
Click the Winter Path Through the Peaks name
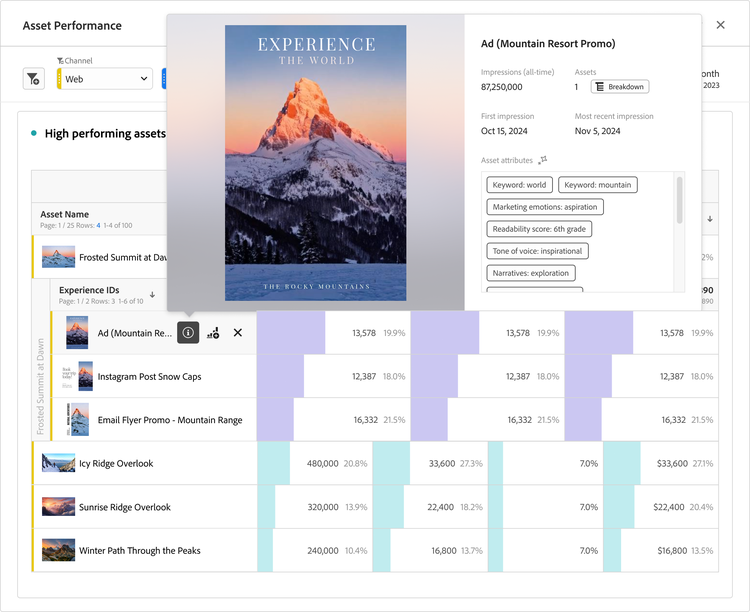click(140, 551)
